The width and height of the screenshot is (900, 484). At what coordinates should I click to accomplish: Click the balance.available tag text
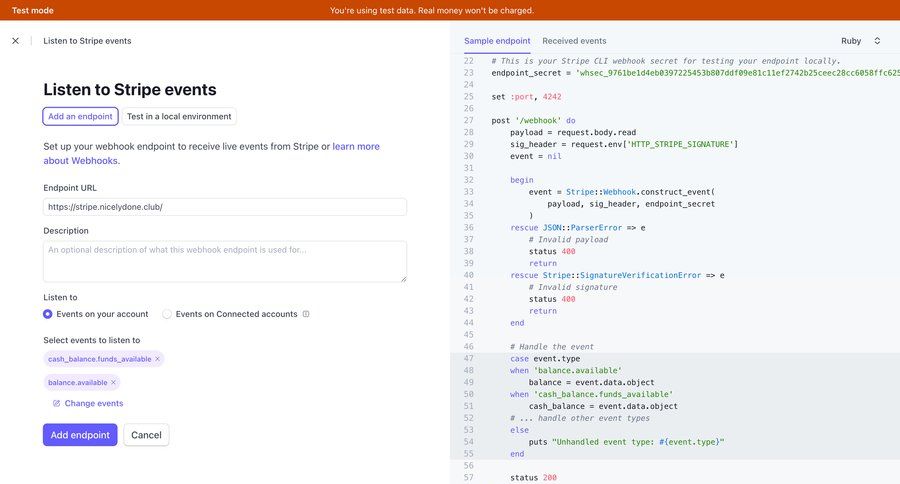pyautogui.click(x=77, y=382)
